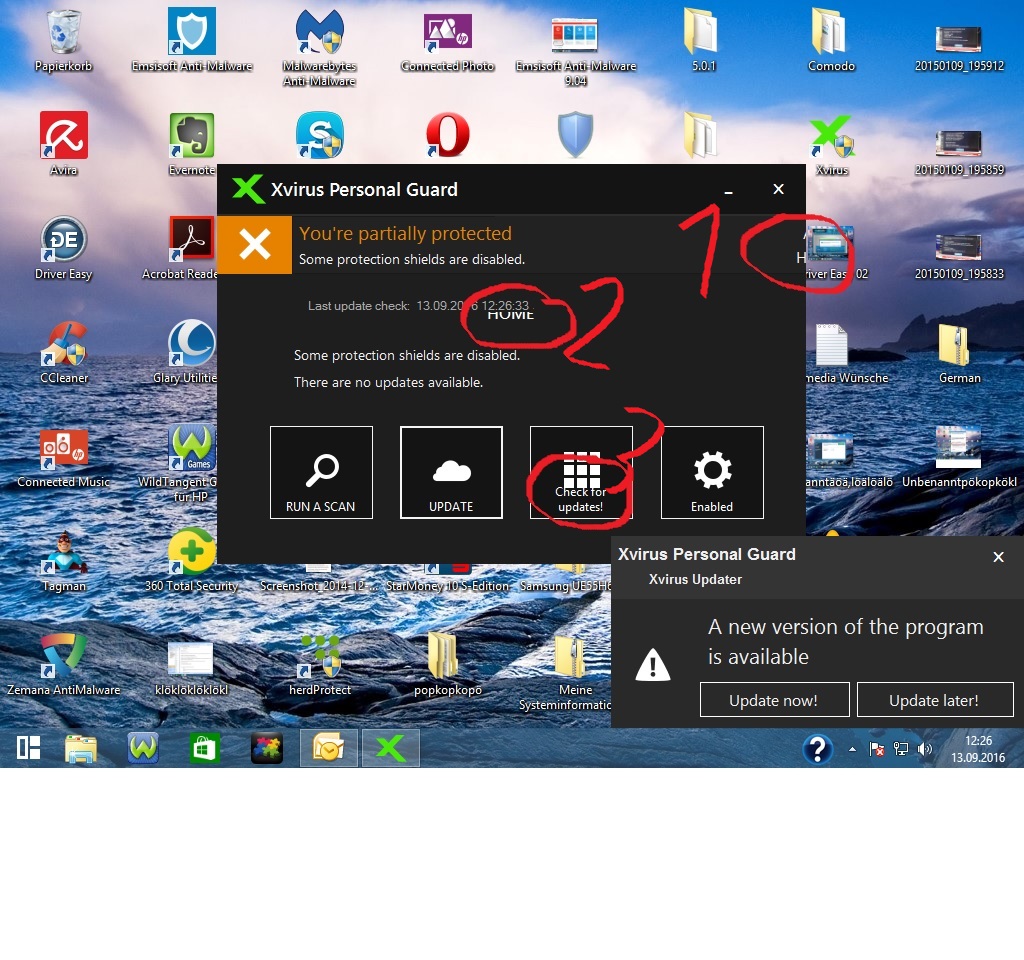Image resolution: width=1024 pixels, height=960 pixels.
Task: Click the Check for updates tile
Action: [x=581, y=472]
